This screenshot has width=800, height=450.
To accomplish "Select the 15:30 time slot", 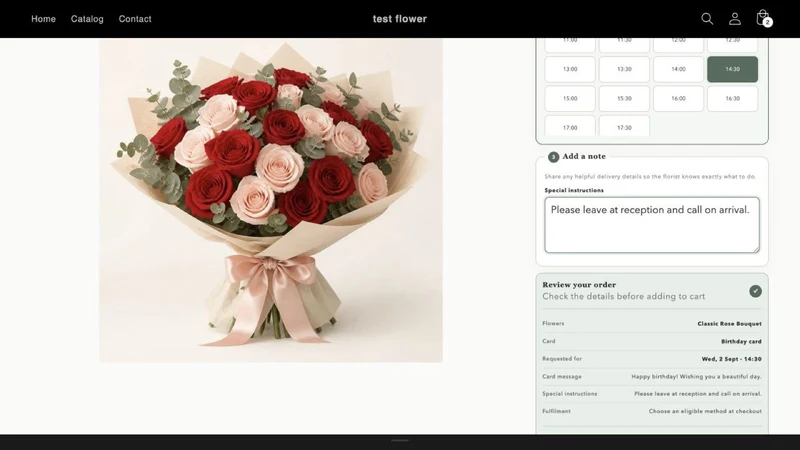I will [624, 98].
